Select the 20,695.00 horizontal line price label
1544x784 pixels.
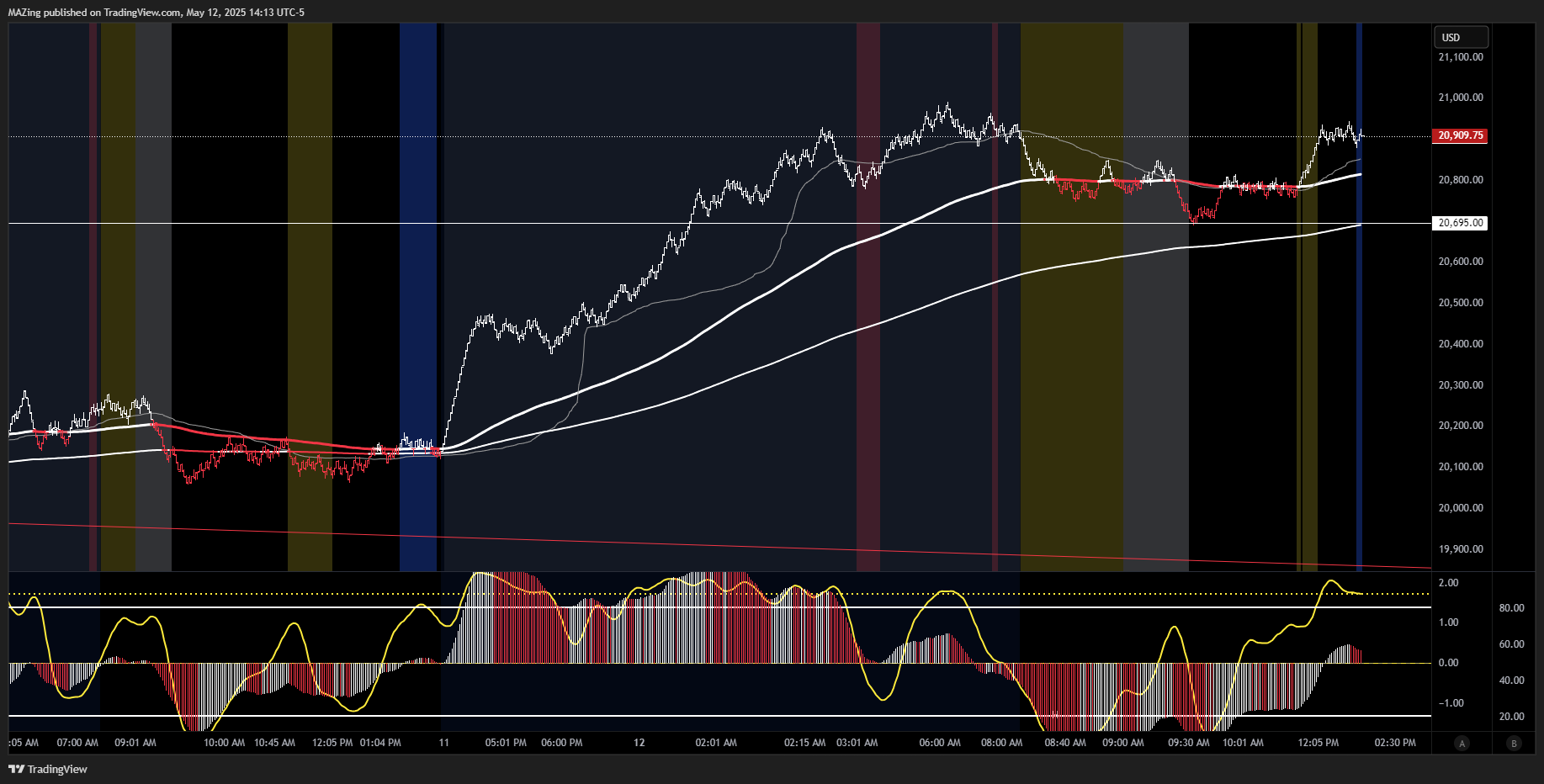[1460, 223]
